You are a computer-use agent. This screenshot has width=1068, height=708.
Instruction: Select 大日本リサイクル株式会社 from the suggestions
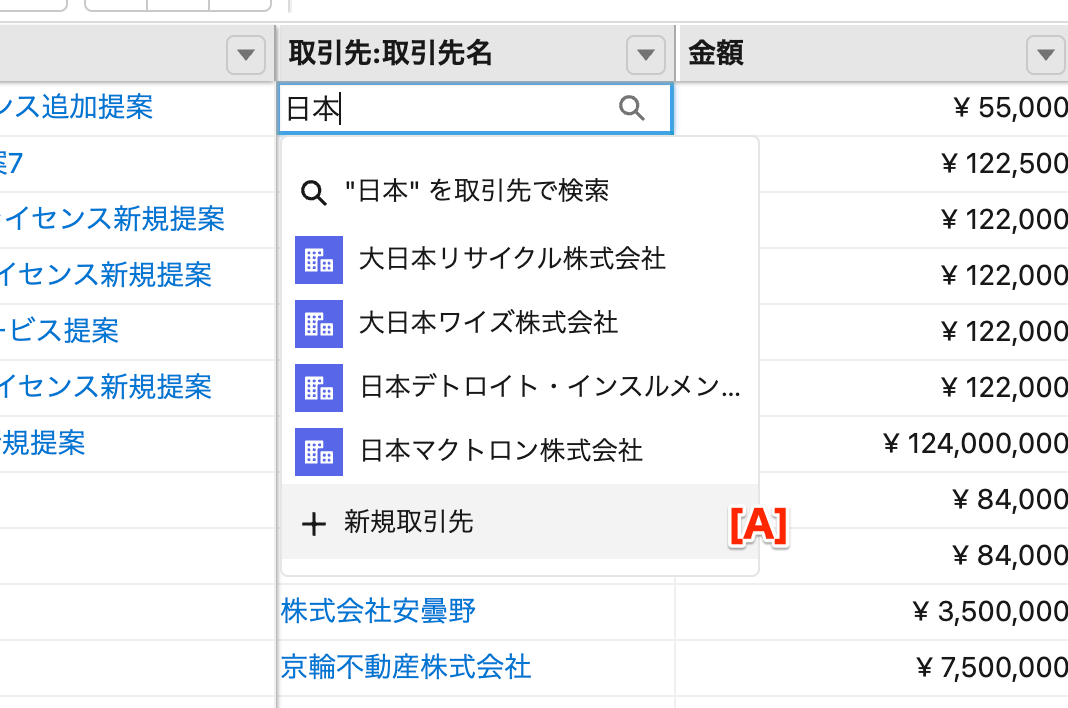[x=512, y=259]
